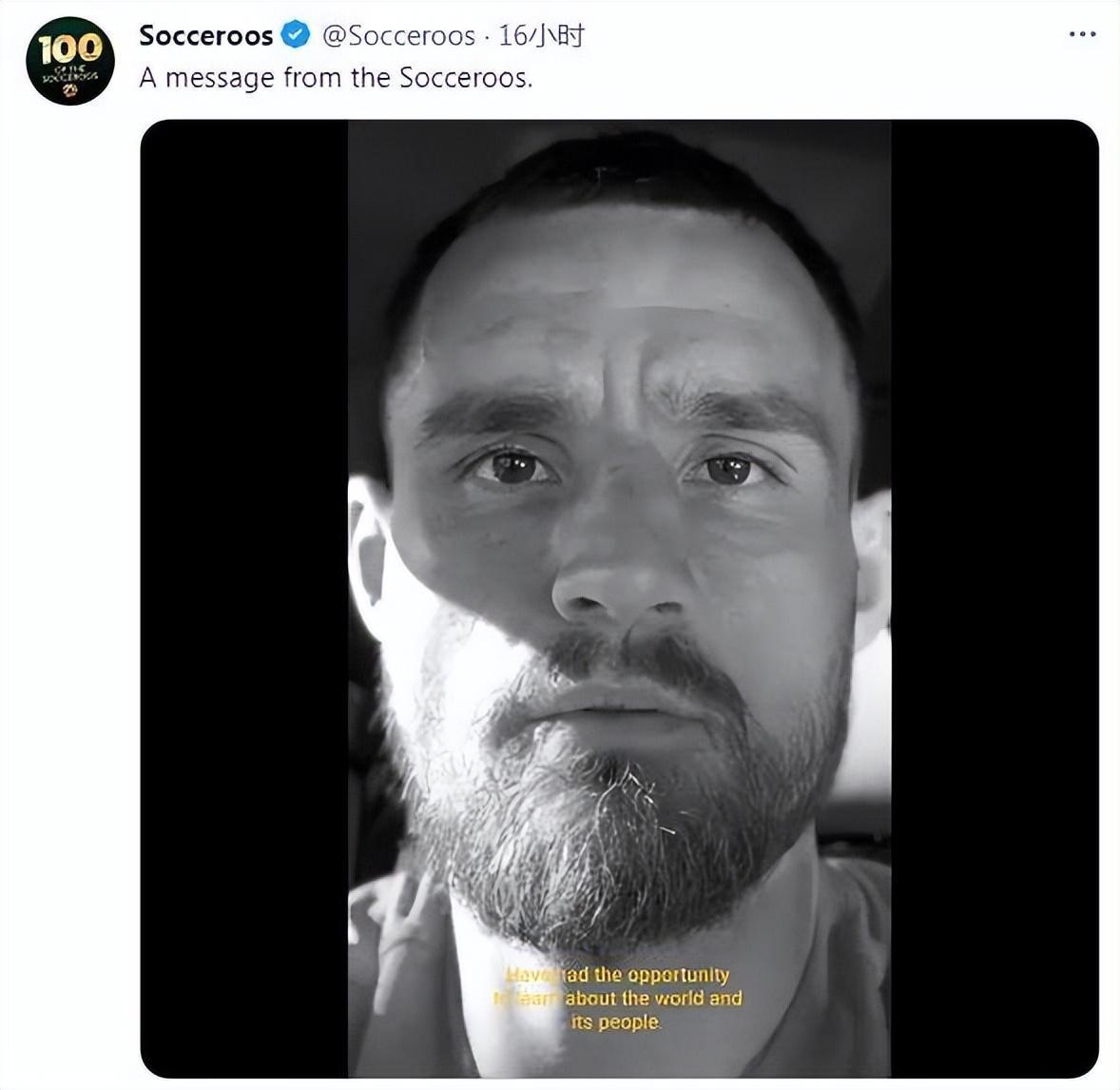The image size is (1120, 1090).
Task: Click the "its people" caption line
Action: [x=615, y=1022]
